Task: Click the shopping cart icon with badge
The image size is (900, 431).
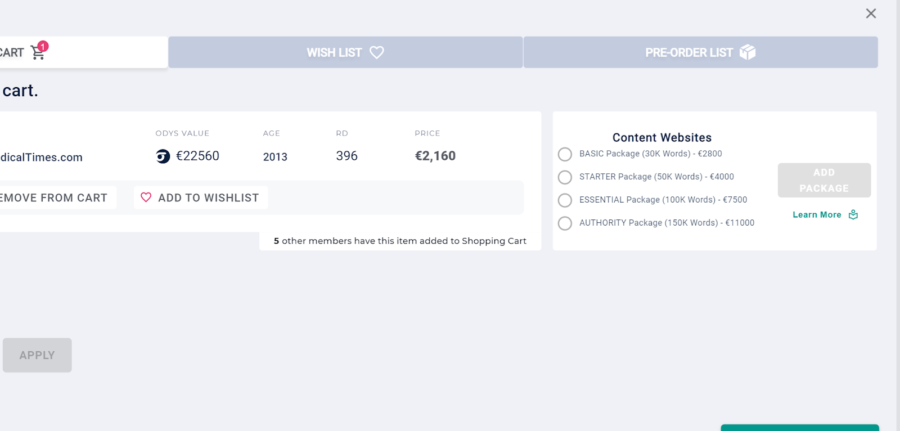Action: (x=39, y=52)
